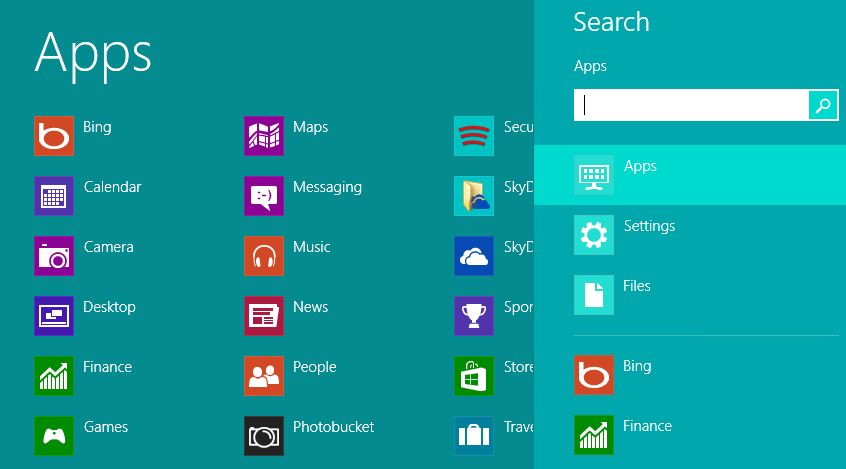Select the Files document search scope icon
This screenshot has height=469, width=846.
click(594, 295)
